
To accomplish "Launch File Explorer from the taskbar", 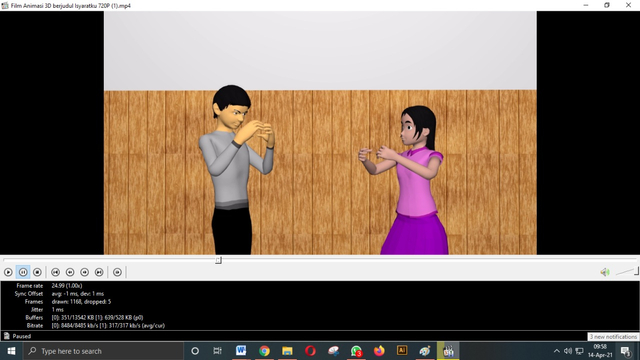I will click(287, 351).
